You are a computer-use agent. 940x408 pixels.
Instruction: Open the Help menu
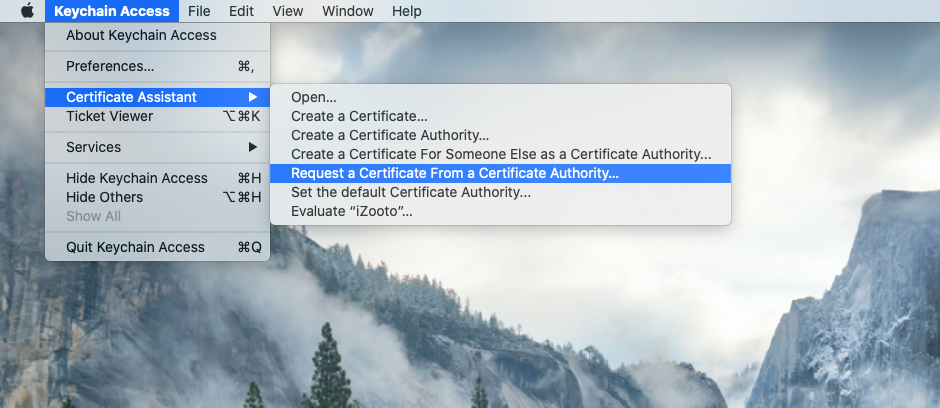click(x=406, y=11)
